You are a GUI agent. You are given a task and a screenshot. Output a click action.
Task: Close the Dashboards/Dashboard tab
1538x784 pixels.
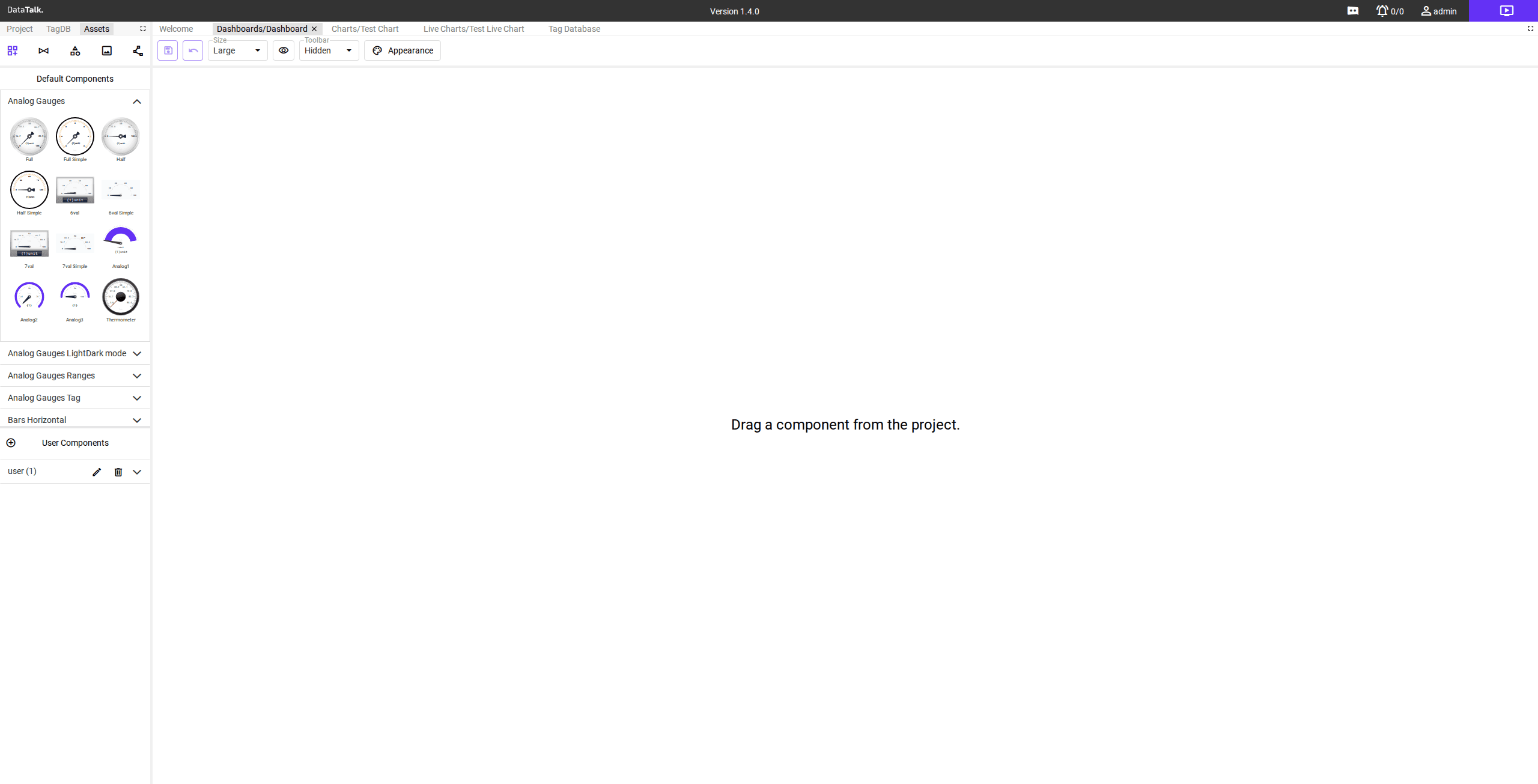click(314, 29)
